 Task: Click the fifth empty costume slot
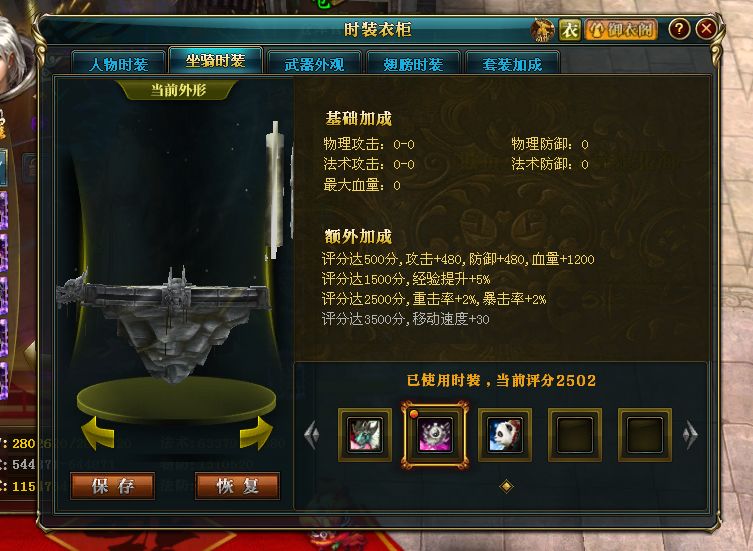[644, 435]
